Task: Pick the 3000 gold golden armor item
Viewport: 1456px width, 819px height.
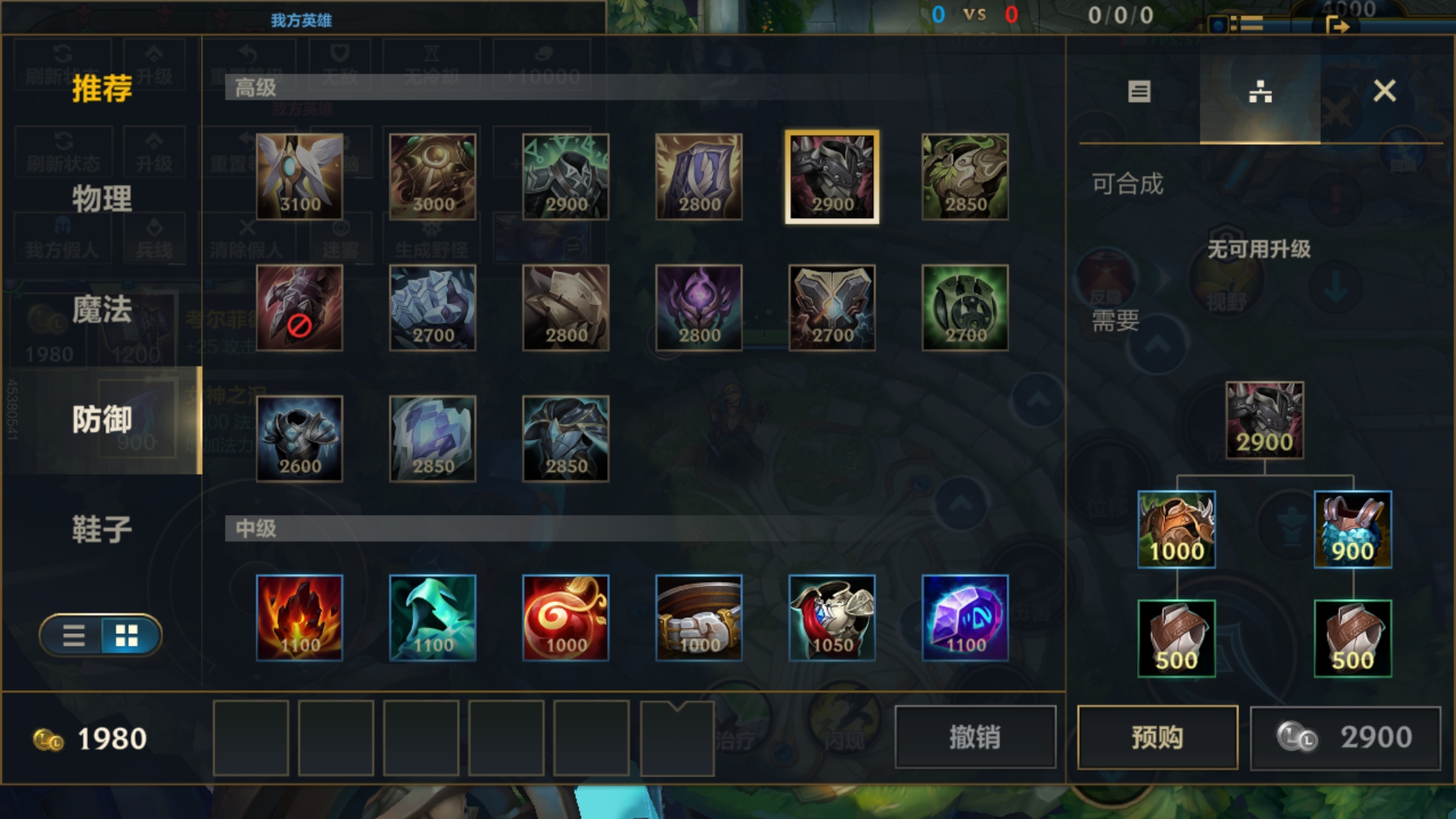Action: click(432, 177)
